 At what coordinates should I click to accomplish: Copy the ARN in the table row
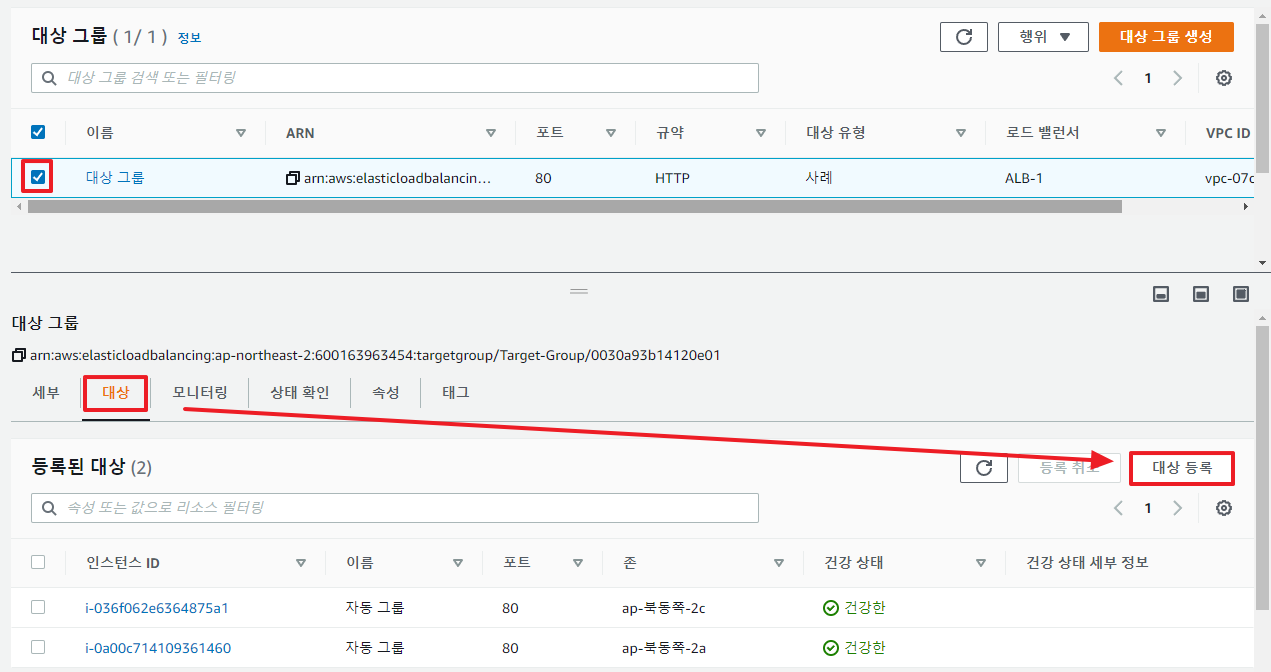(292, 178)
